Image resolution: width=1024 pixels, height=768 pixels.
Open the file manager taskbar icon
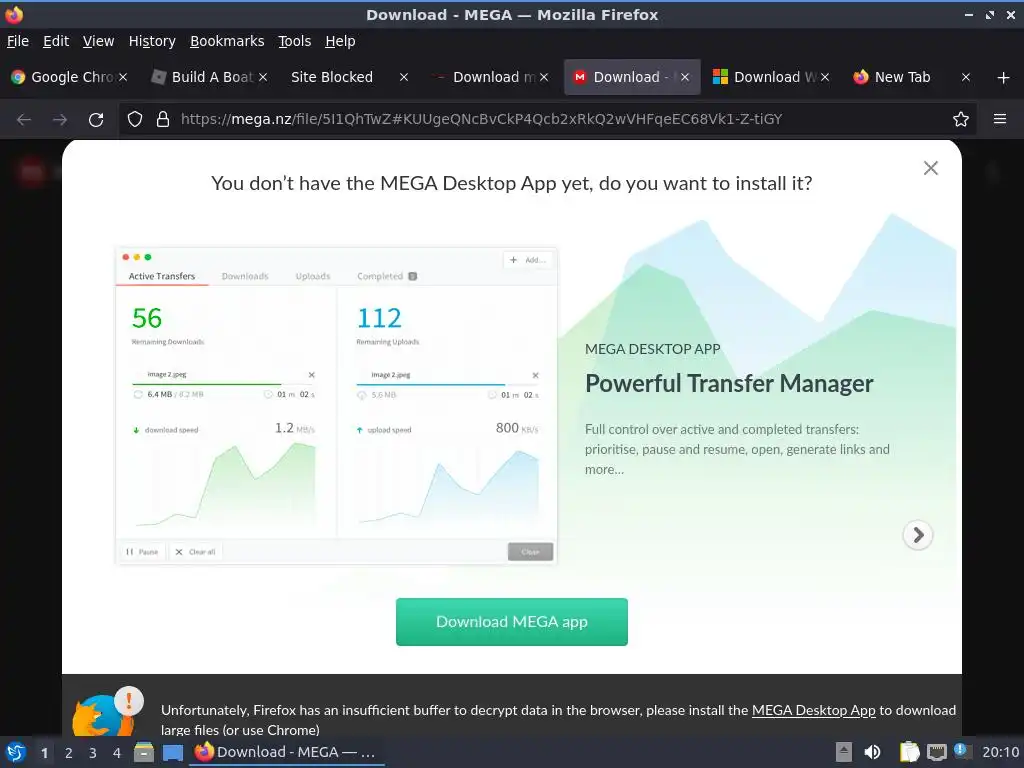coord(144,752)
